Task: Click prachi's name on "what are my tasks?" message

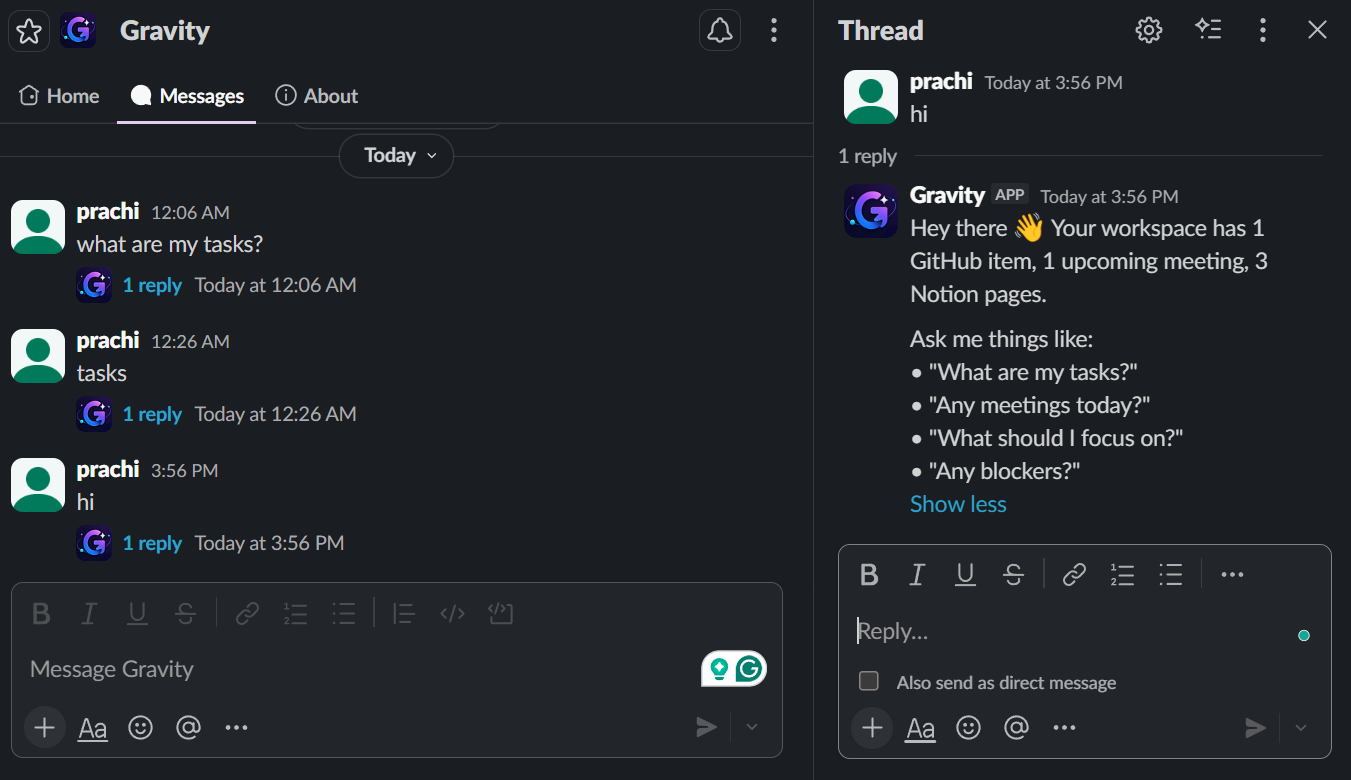Action: 108,212
